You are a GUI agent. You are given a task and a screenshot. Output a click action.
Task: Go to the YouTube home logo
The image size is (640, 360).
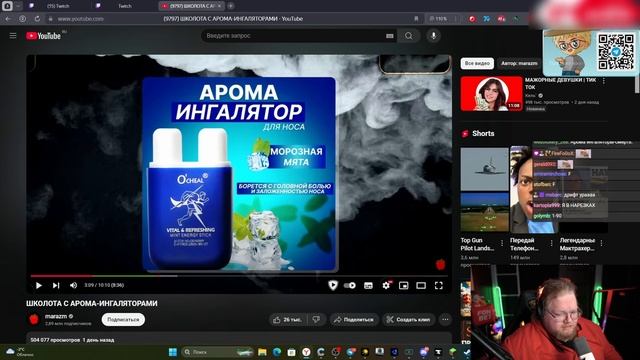(43, 36)
